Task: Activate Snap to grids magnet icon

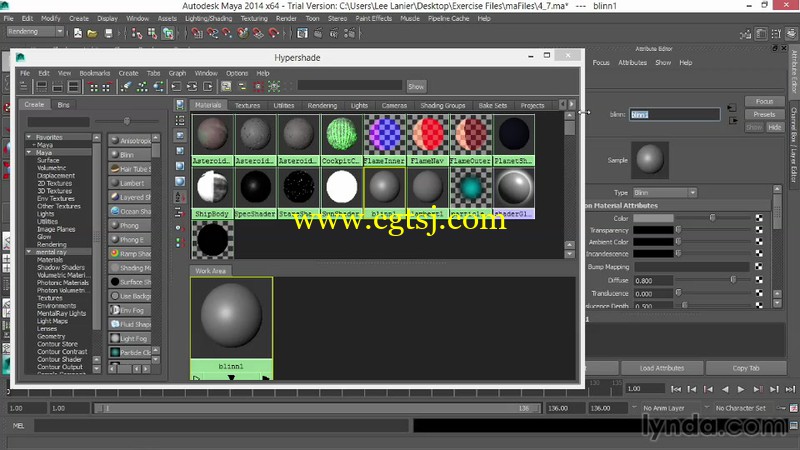Action: (197, 33)
